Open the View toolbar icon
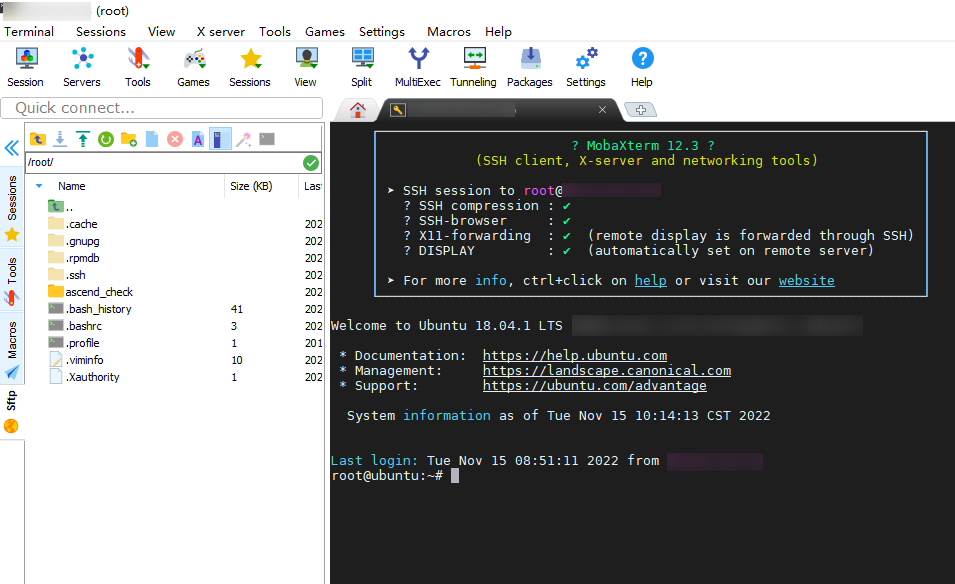Image resolution: width=955 pixels, height=584 pixels. point(306,67)
